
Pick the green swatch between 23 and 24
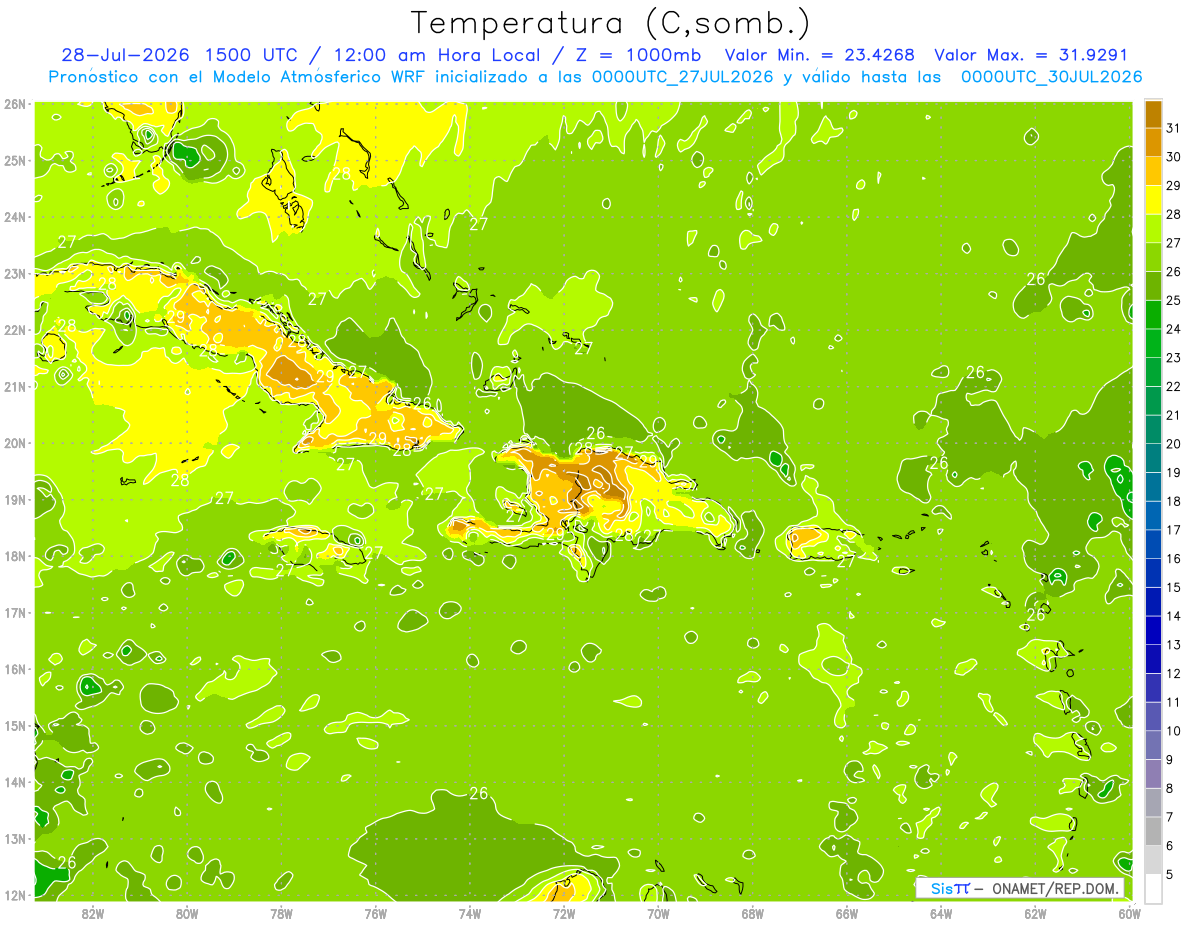click(1154, 343)
